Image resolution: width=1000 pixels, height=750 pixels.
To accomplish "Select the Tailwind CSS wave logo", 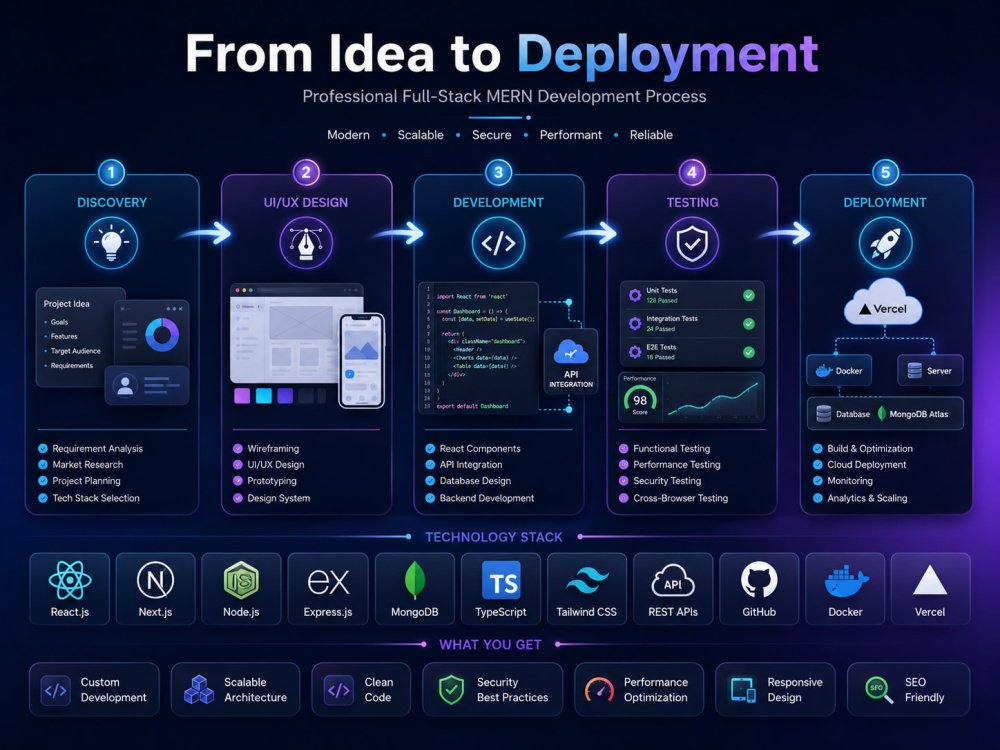I will pos(587,582).
